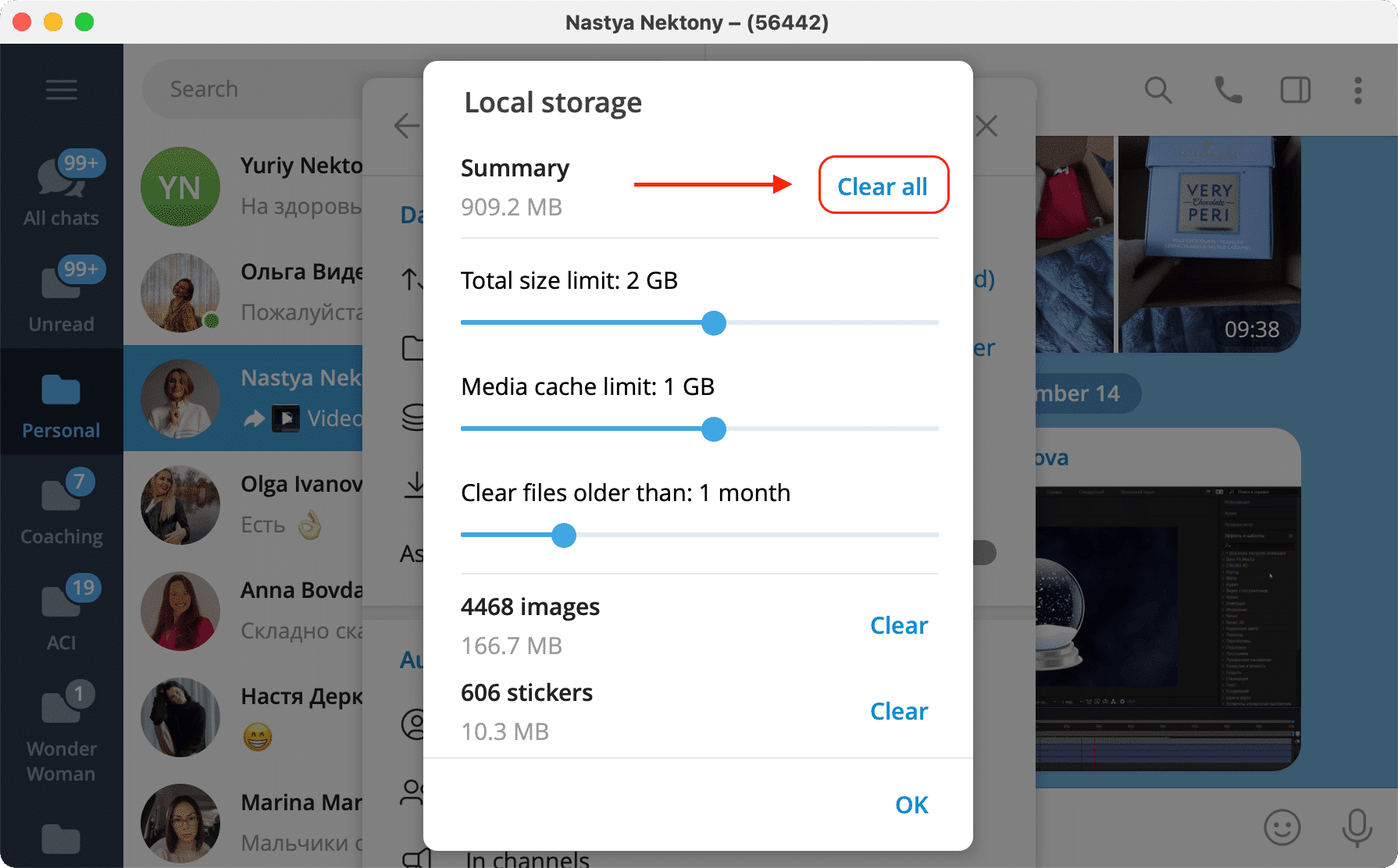Open the emoji picker
Viewport: 1398px width, 868px height.
coord(1282,827)
